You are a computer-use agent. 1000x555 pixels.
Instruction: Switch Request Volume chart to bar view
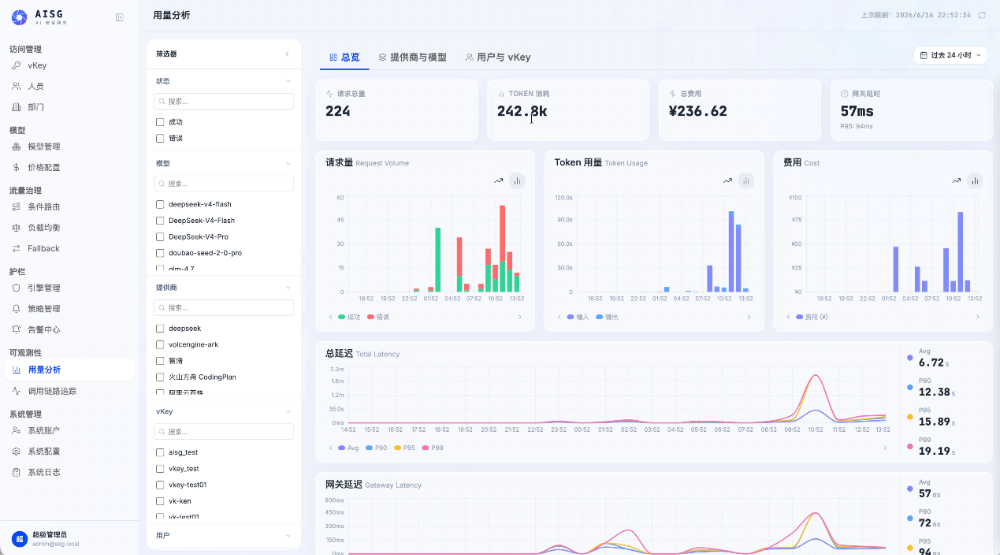pos(517,181)
